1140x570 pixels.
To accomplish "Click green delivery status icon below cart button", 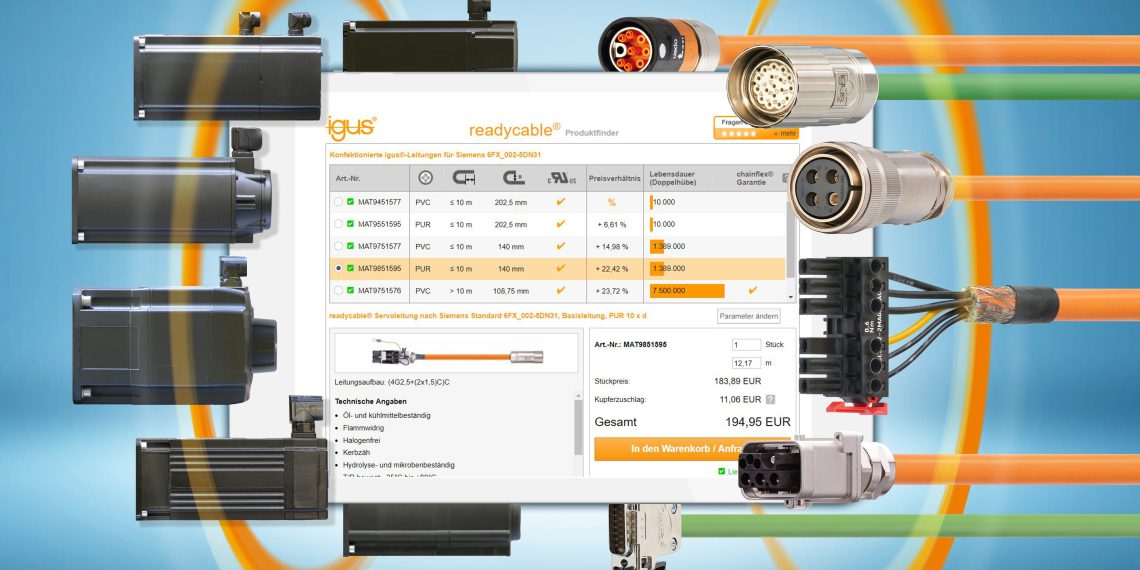I will point(721,471).
